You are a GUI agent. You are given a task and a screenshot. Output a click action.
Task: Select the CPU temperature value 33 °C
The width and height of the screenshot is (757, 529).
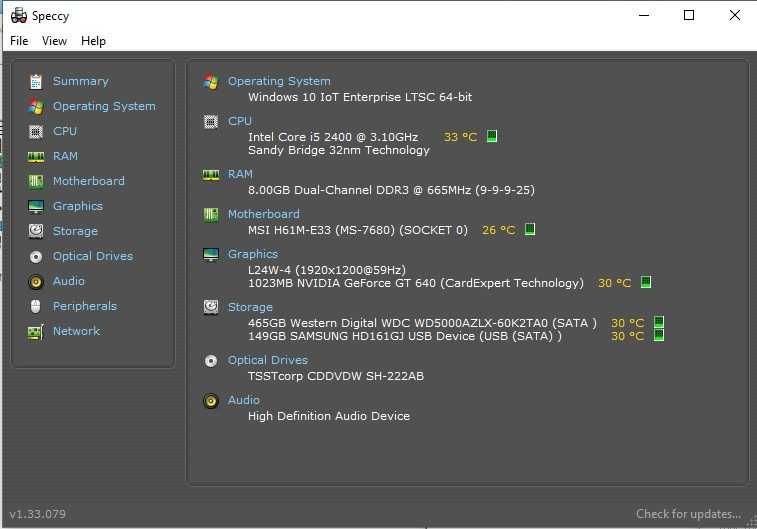coord(460,138)
